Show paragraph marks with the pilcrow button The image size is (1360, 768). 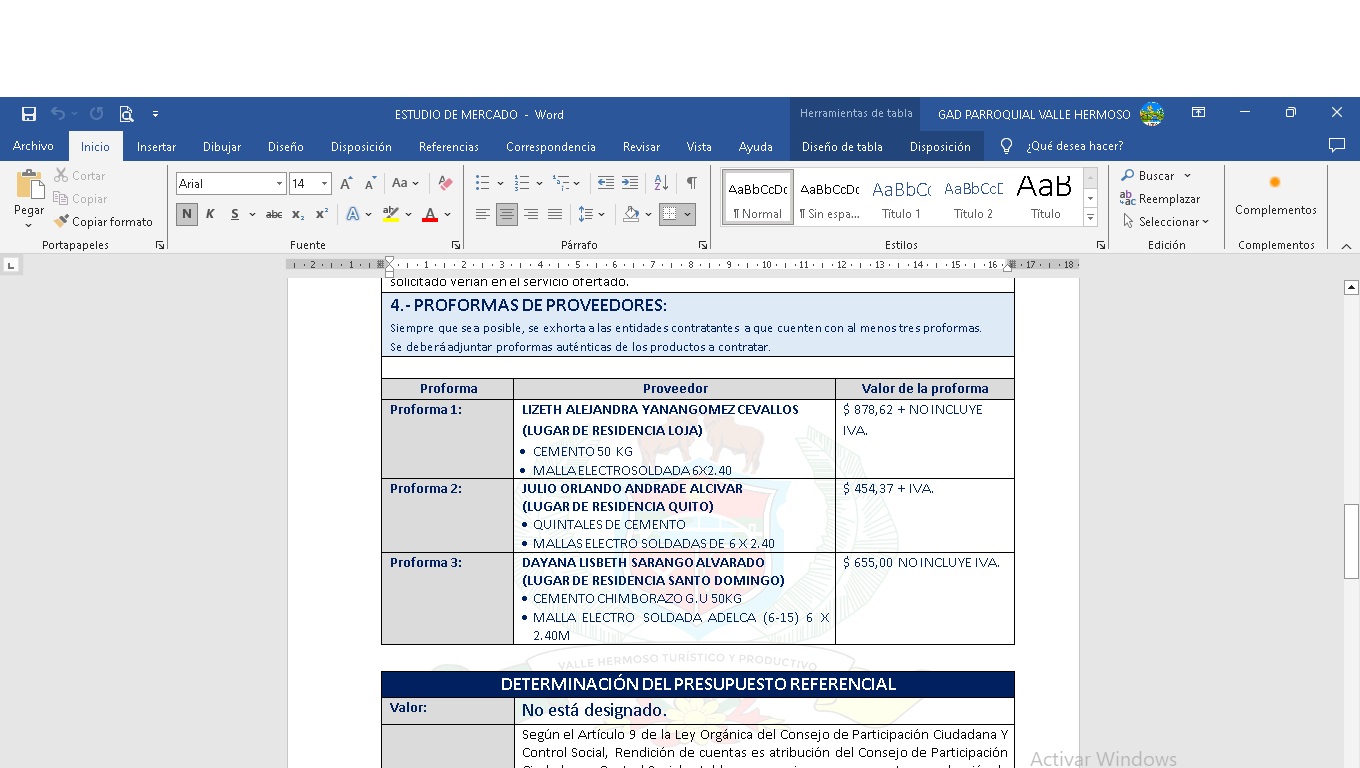click(x=691, y=183)
